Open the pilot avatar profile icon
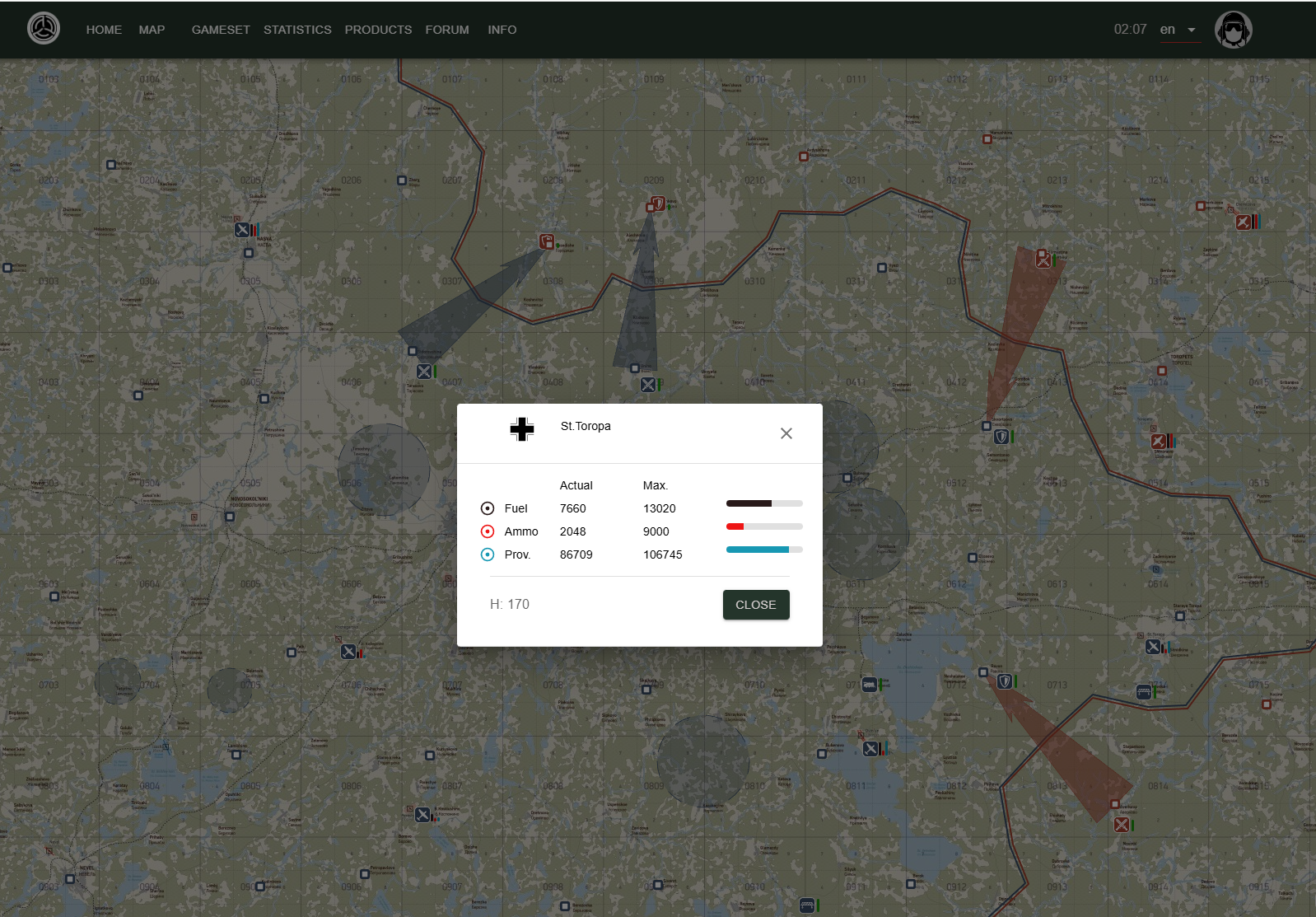 point(1233,30)
